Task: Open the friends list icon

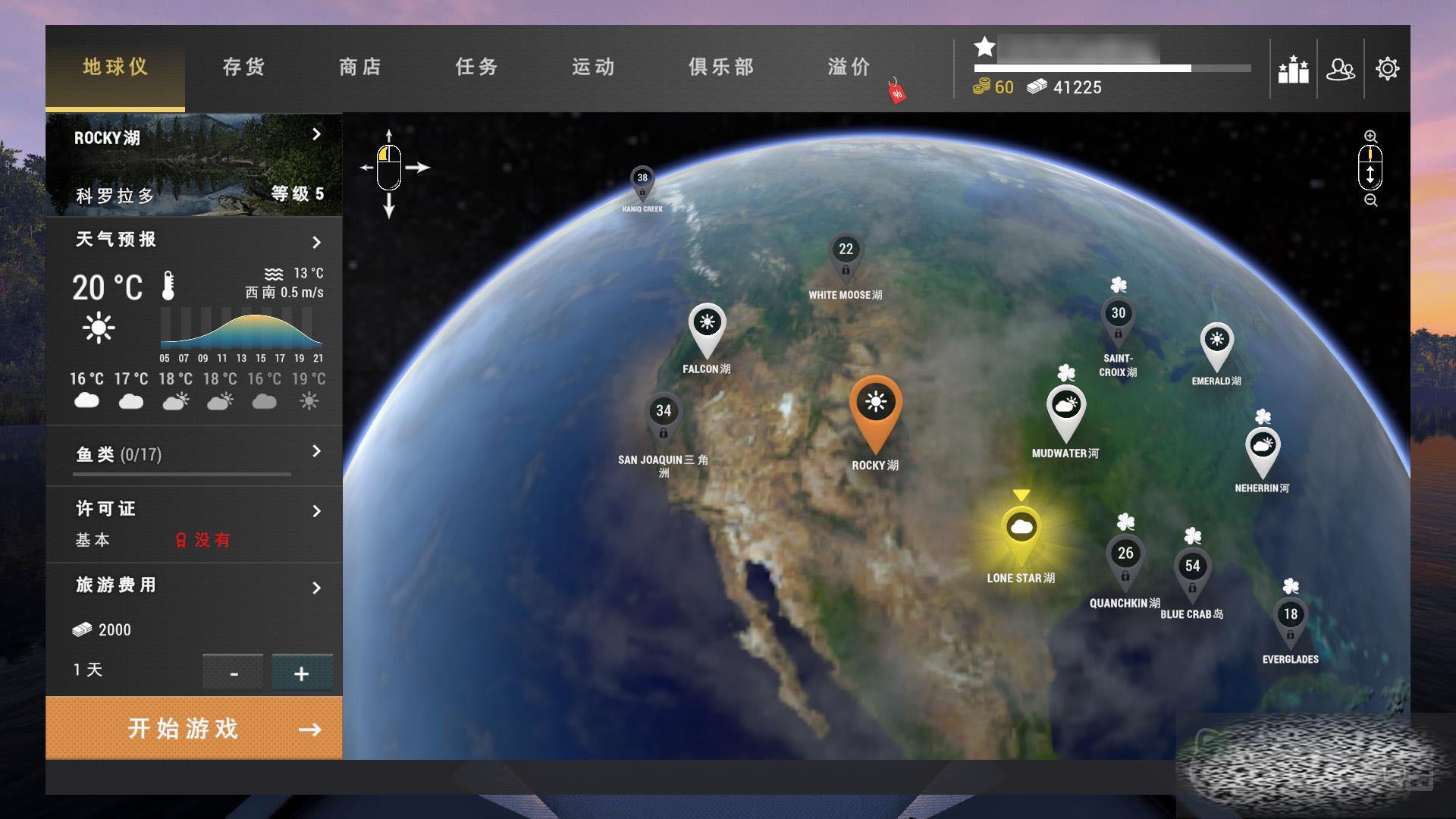Action: pyautogui.click(x=1340, y=69)
